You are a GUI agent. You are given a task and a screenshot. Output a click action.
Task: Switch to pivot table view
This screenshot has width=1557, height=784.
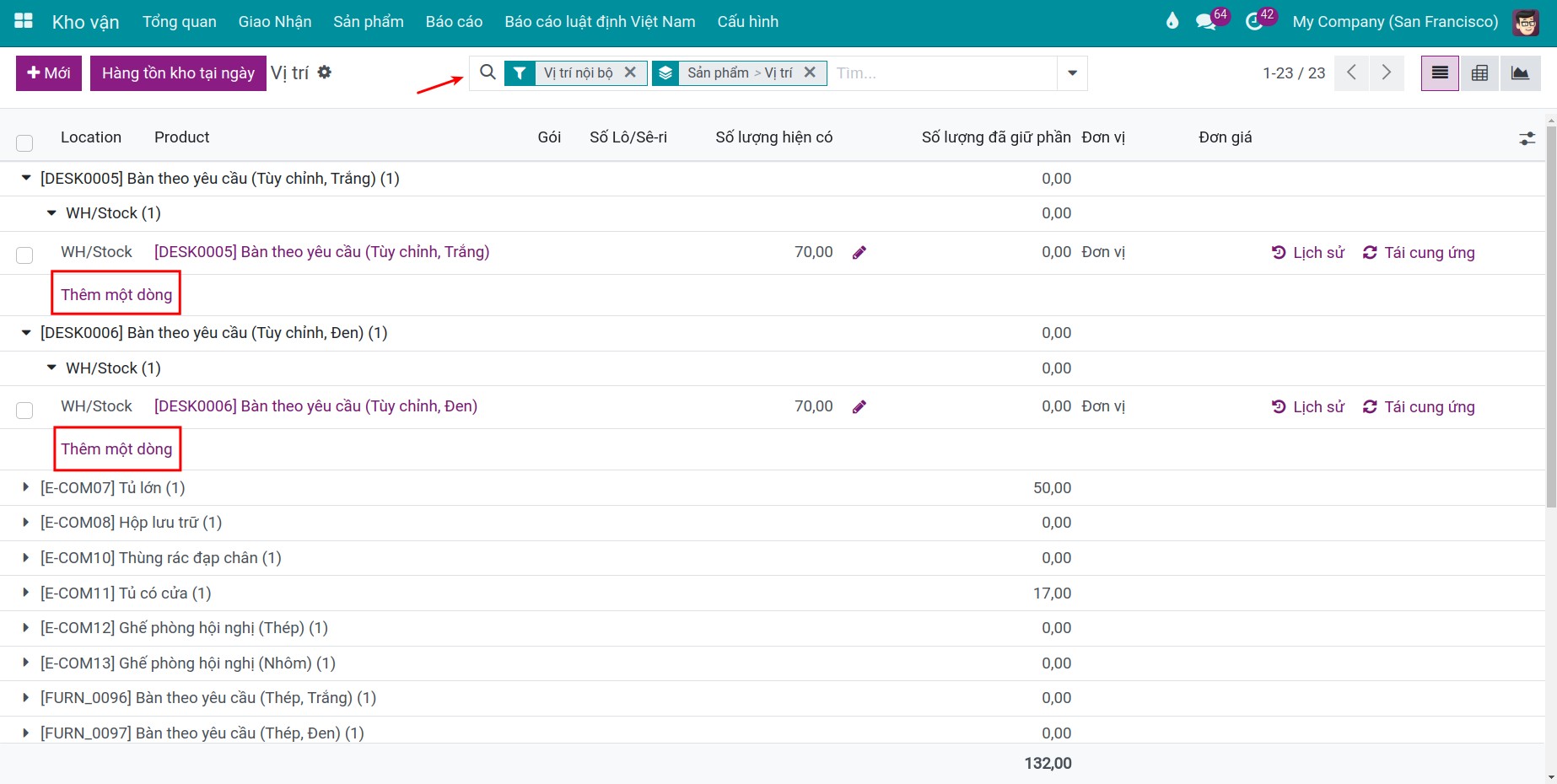click(1479, 73)
